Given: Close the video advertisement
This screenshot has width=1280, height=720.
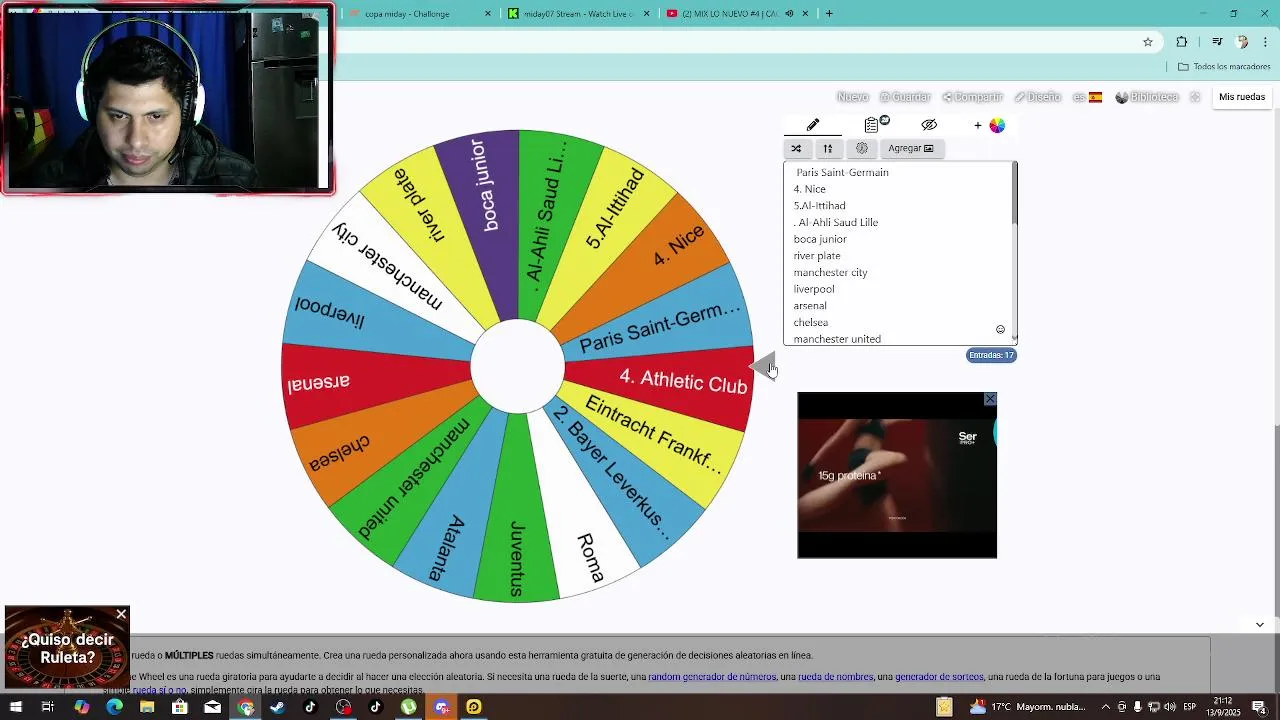Looking at the screenshot, I should point(990,399).
